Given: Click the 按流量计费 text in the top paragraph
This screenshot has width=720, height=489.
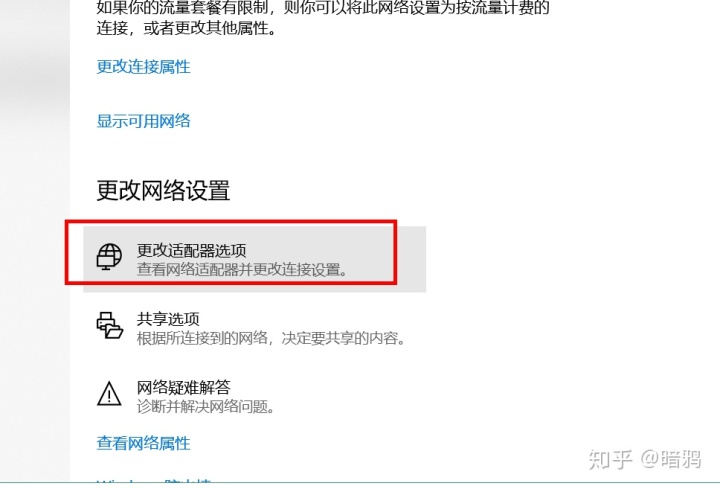Looking at the screenshot, I should (x=495, y=7).
